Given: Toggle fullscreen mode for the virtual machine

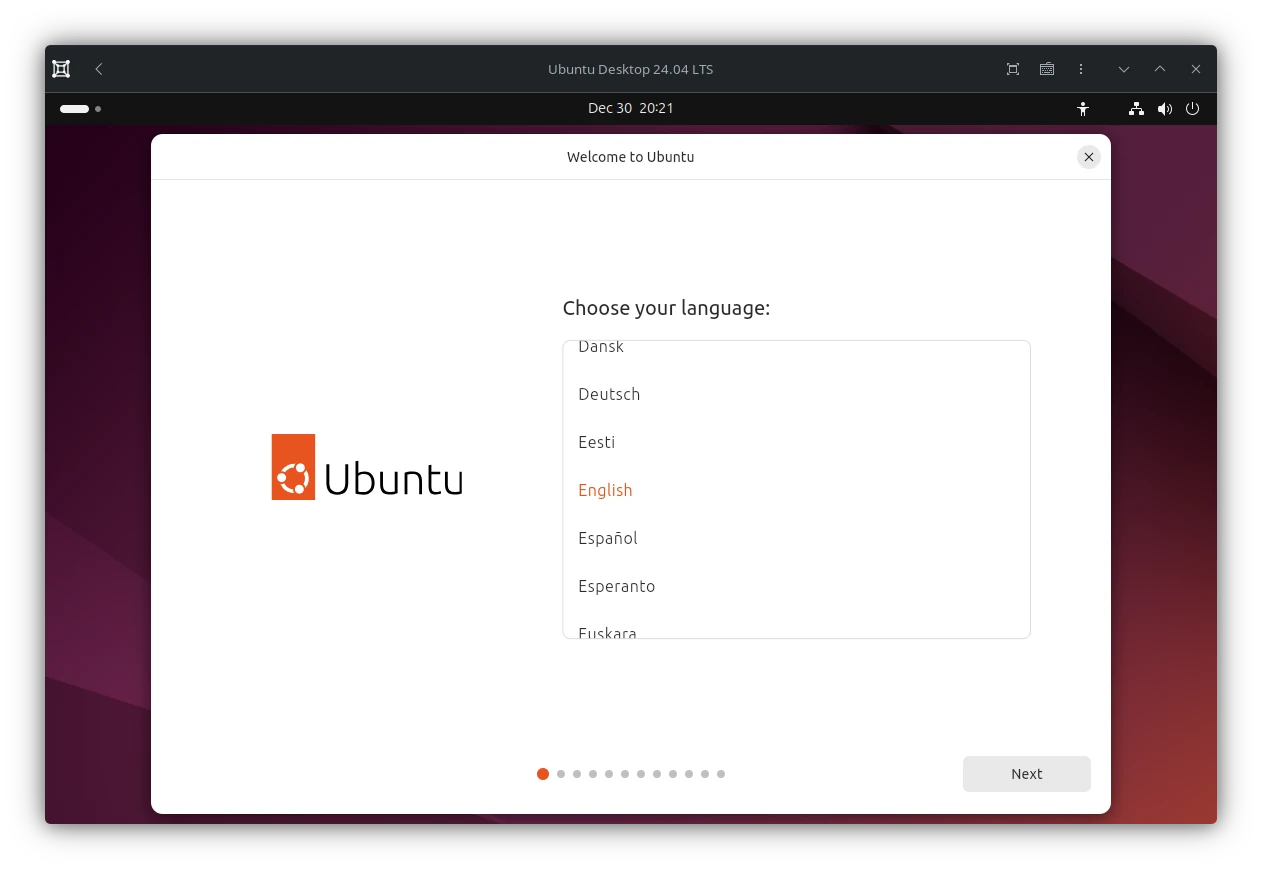Looking at the screenshot, I should (x=1013, y=69).
